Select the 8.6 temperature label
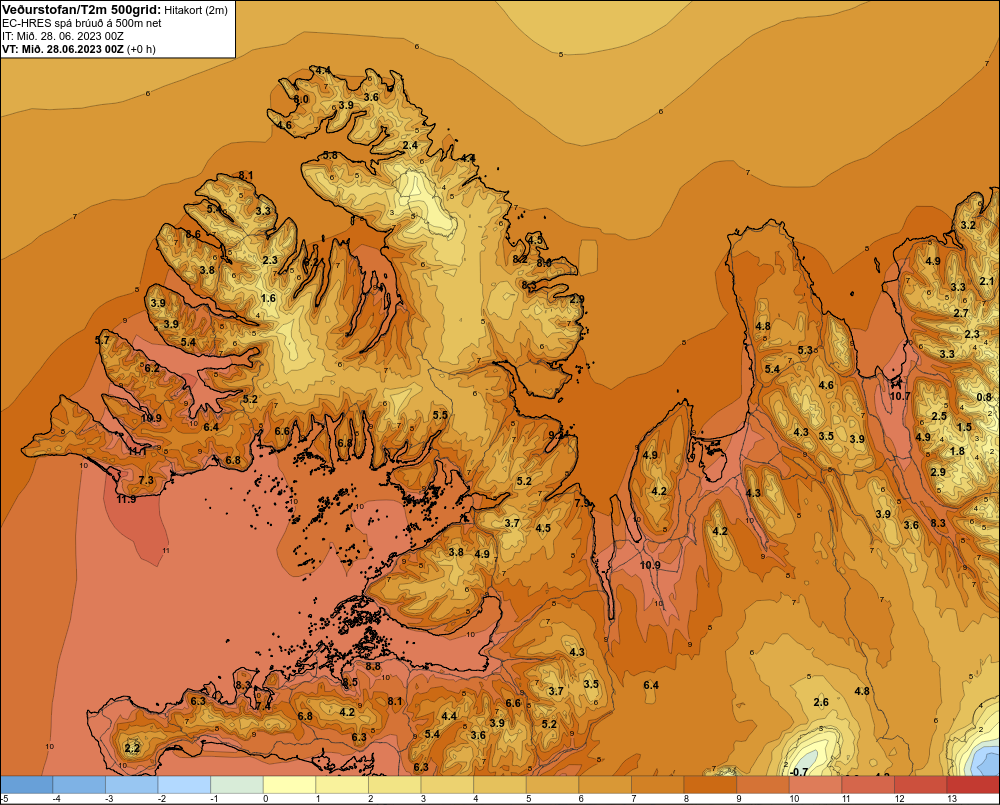Viewport: 1000px width, 805px height. click(193, 234)
